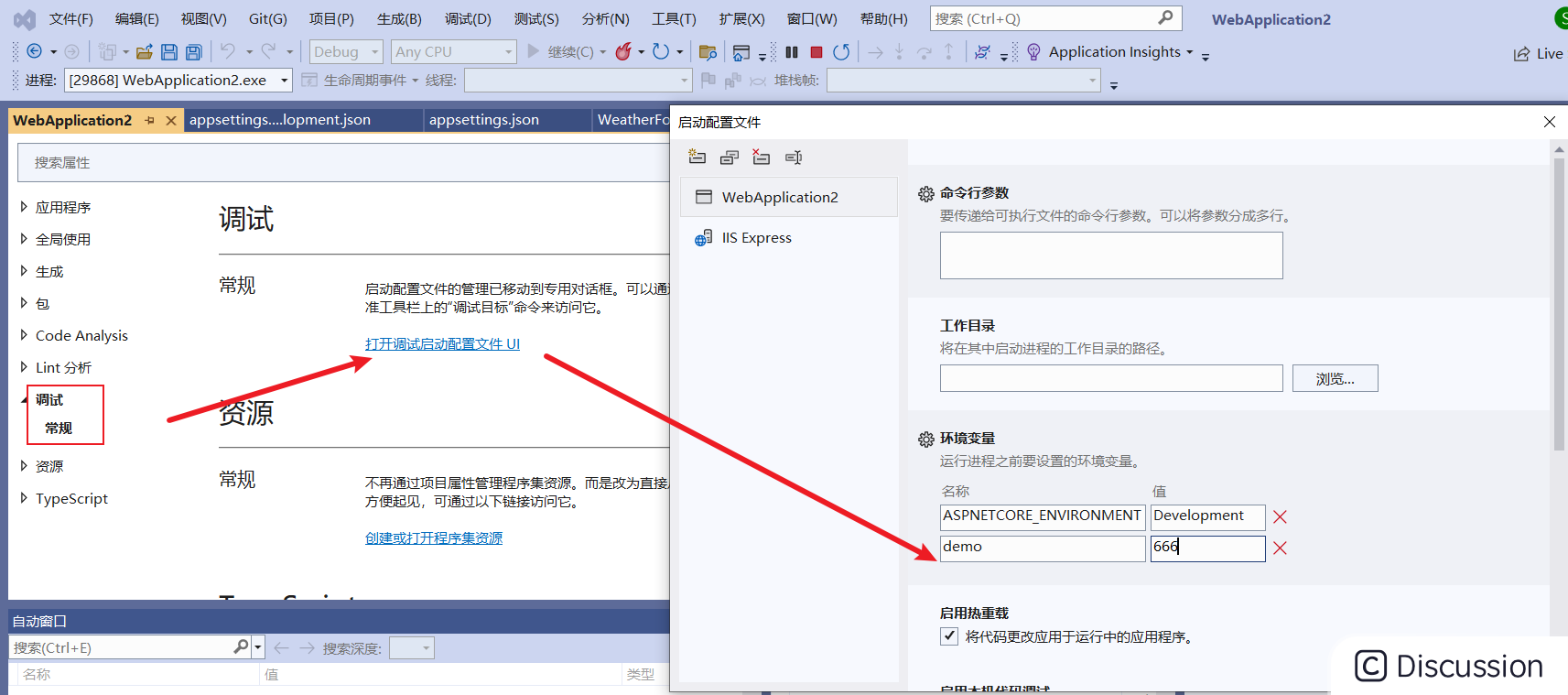Close the 启动配置文件 dialog

(x=1550, y=122)
